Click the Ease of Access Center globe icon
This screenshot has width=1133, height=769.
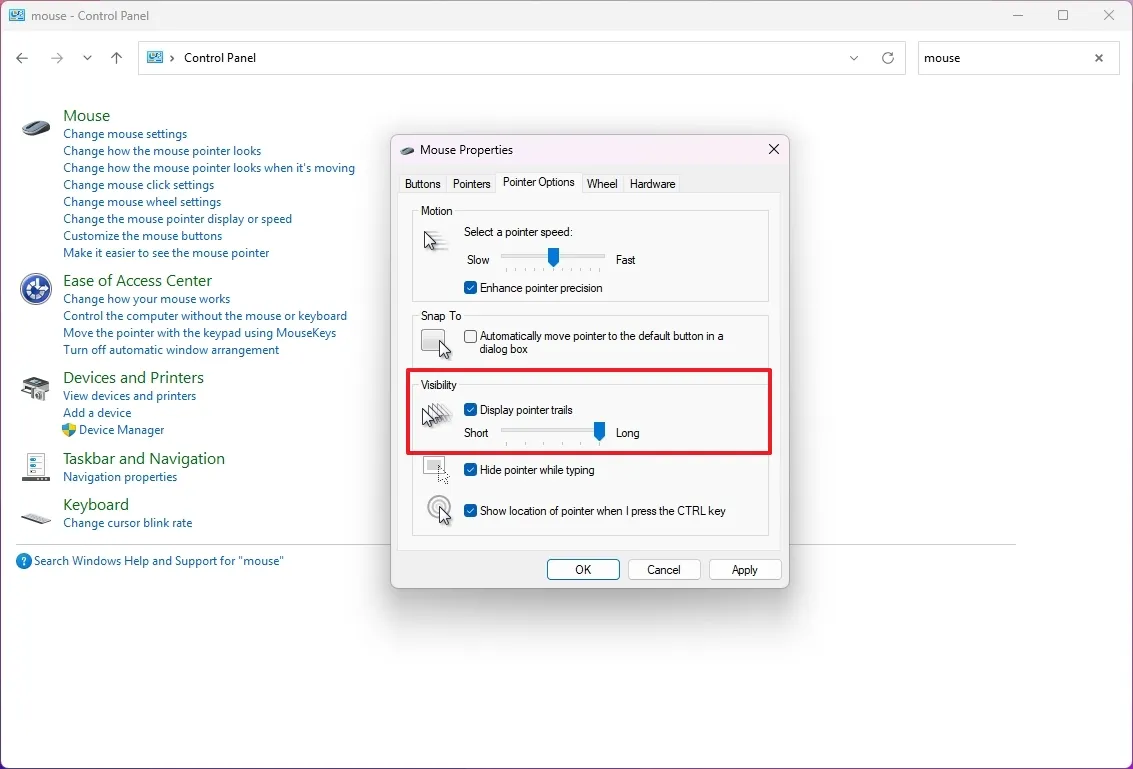tap(35, 289)
